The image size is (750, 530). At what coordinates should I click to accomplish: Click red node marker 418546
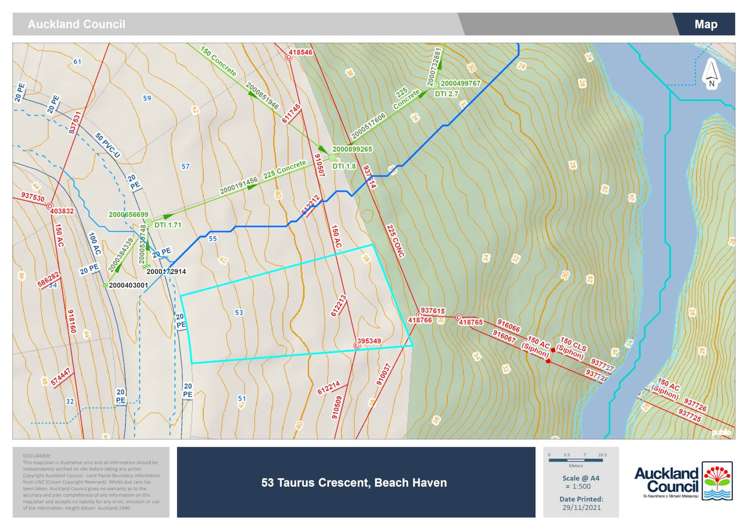tap(288, 56)
